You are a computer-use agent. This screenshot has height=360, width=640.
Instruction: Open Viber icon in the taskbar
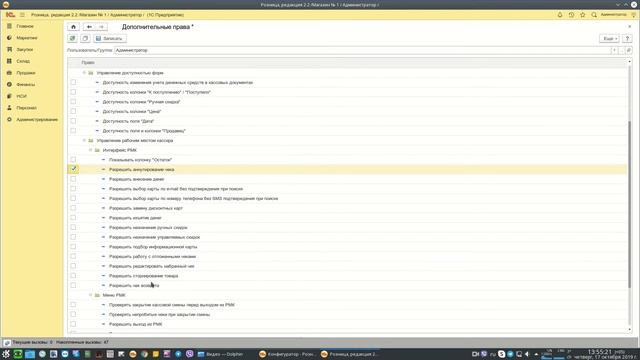189,354
